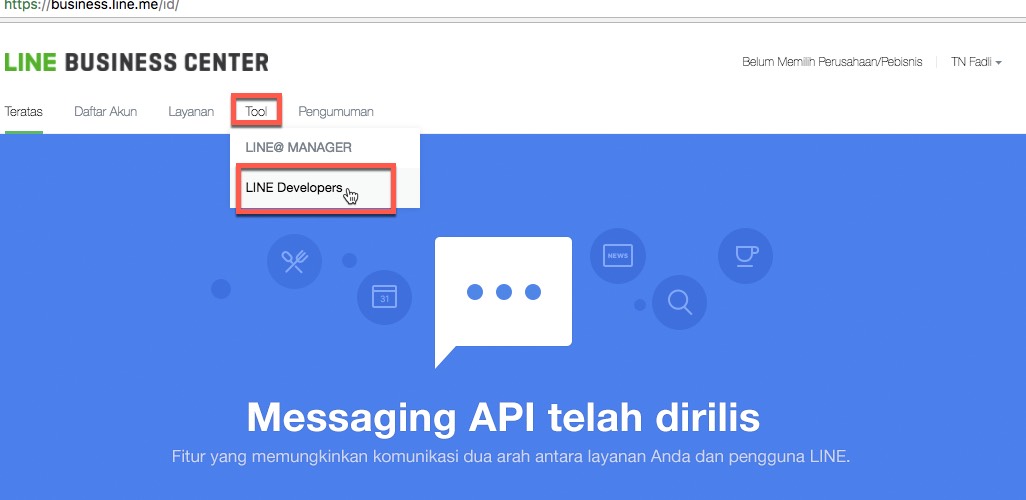
Task: Click 'Messaging API telah dirilis' headline
Action: coord(503,418)
